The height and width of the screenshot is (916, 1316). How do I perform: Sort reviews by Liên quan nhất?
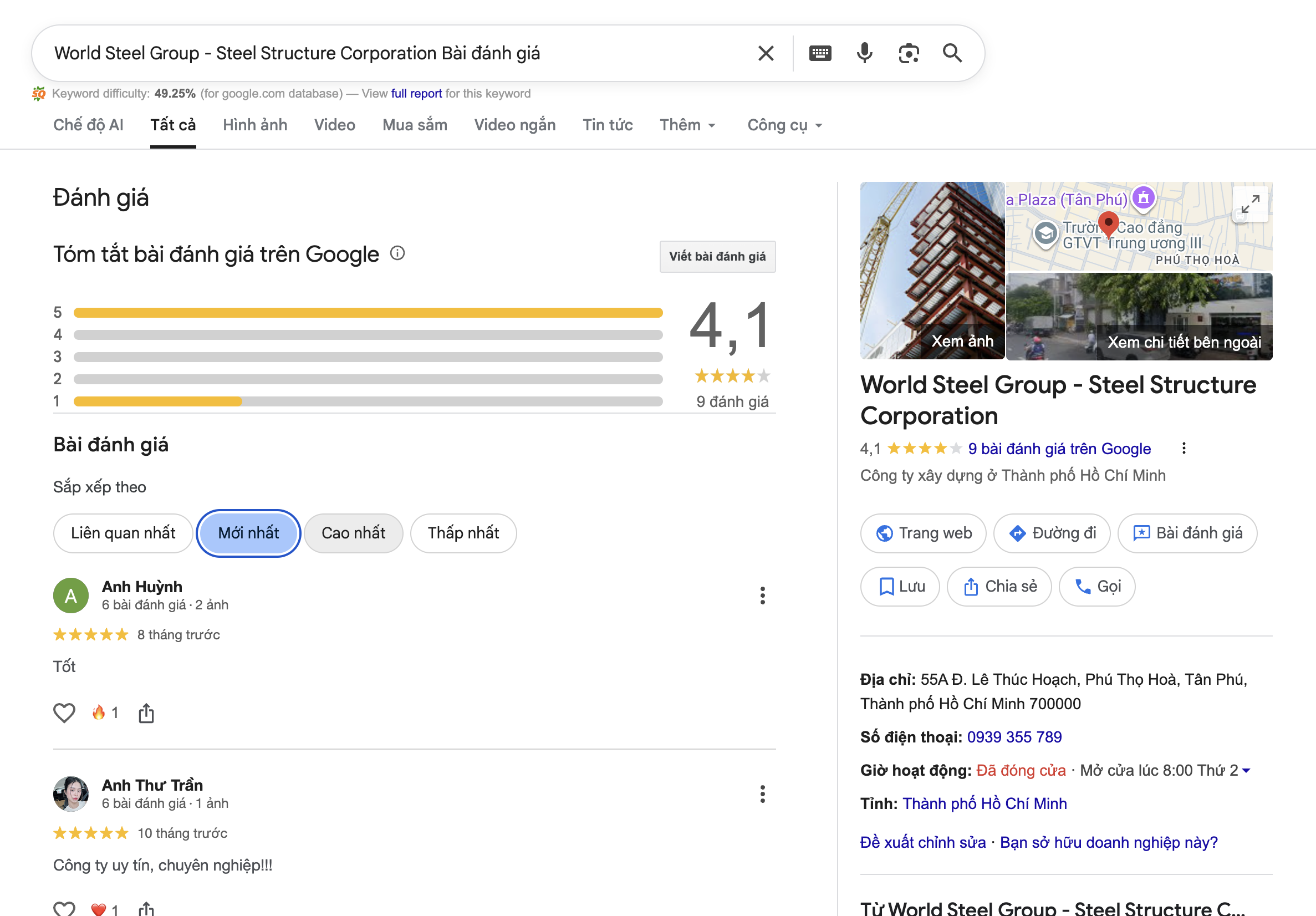[x=123, y=533]
